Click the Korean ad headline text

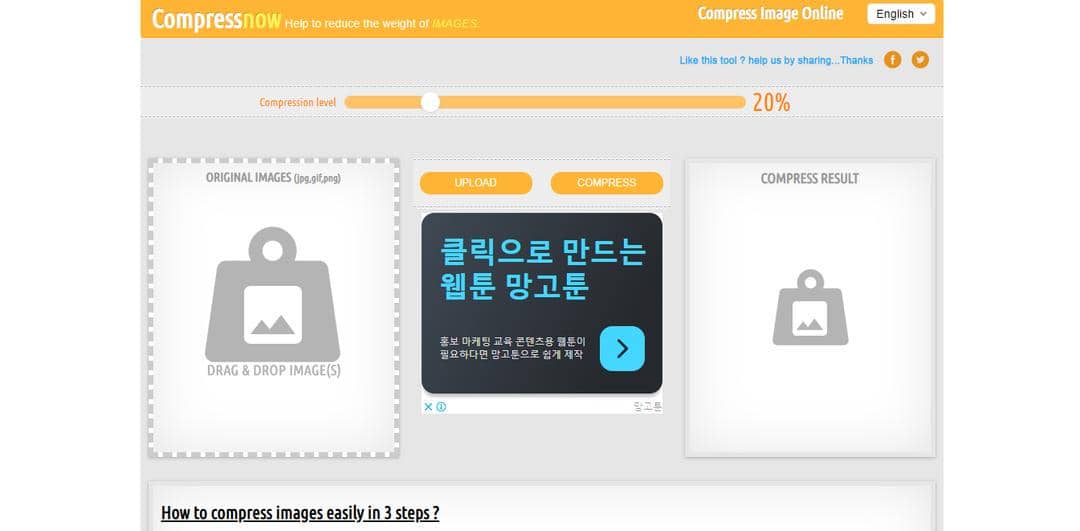point(543,269)
